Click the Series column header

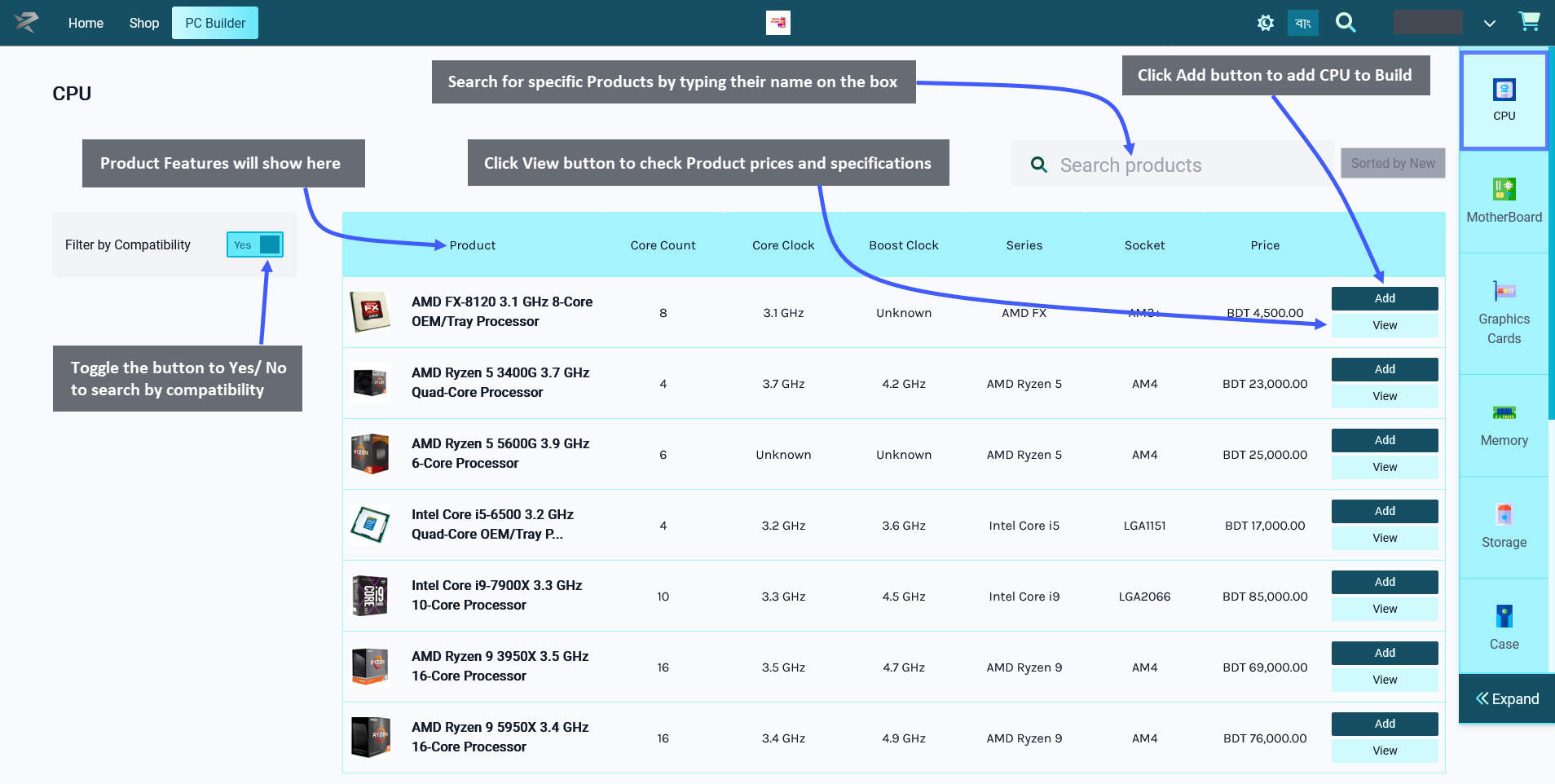[1024, 245]
